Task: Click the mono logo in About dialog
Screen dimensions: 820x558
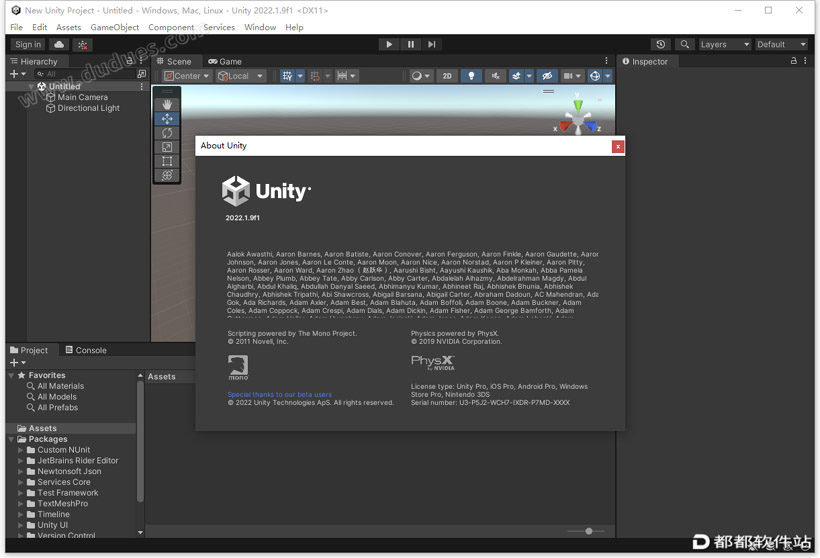Action: [238, 367]
